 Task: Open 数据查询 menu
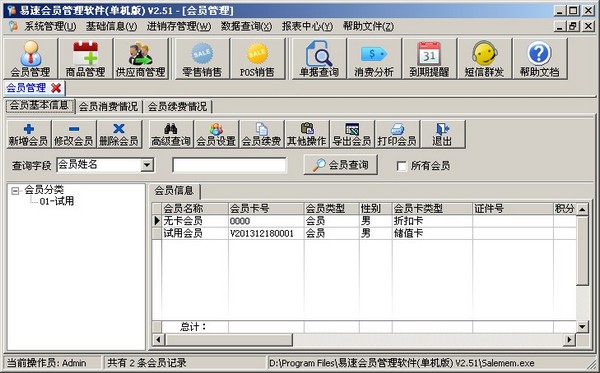[x=246, y=26]
